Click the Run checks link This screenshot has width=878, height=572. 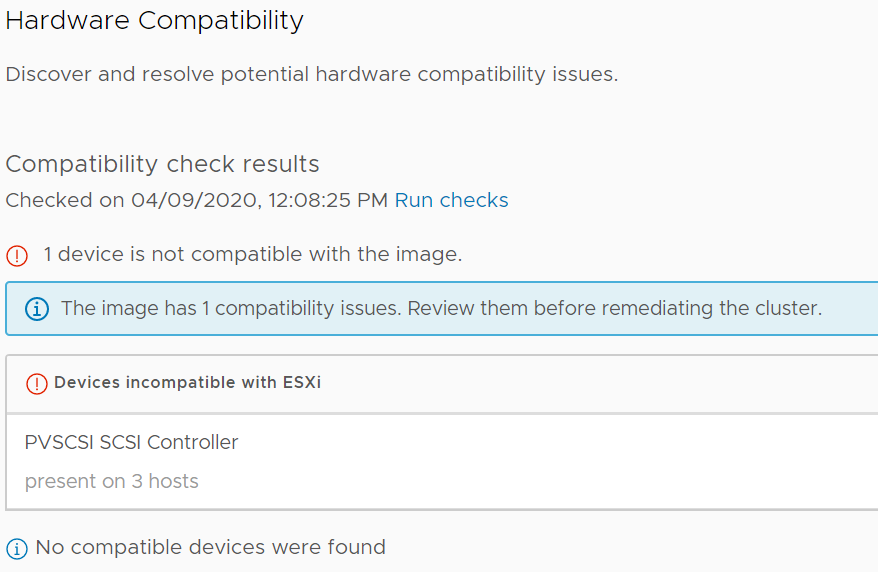[451, 200]
